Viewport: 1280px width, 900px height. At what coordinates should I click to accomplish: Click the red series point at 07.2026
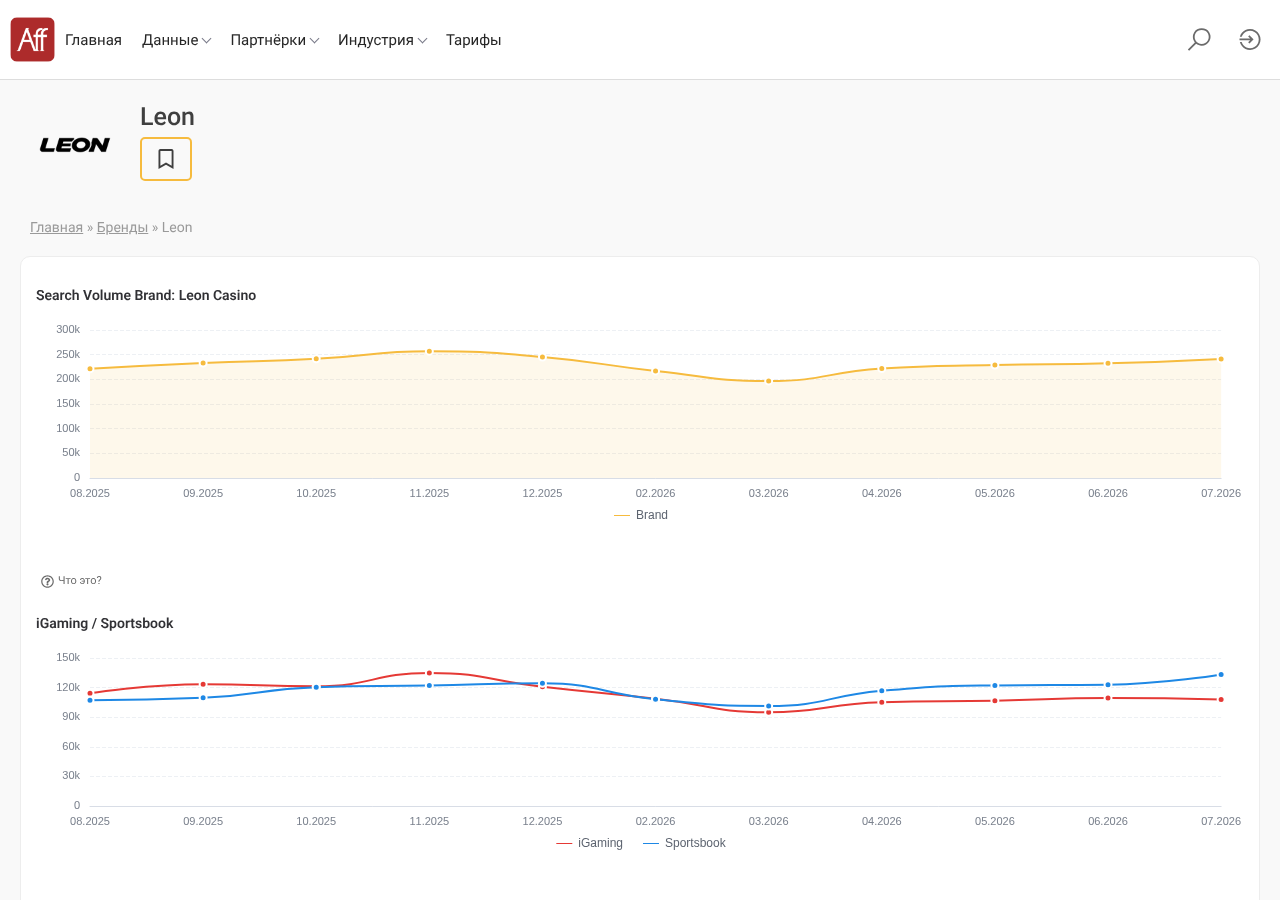point(1221,699)
